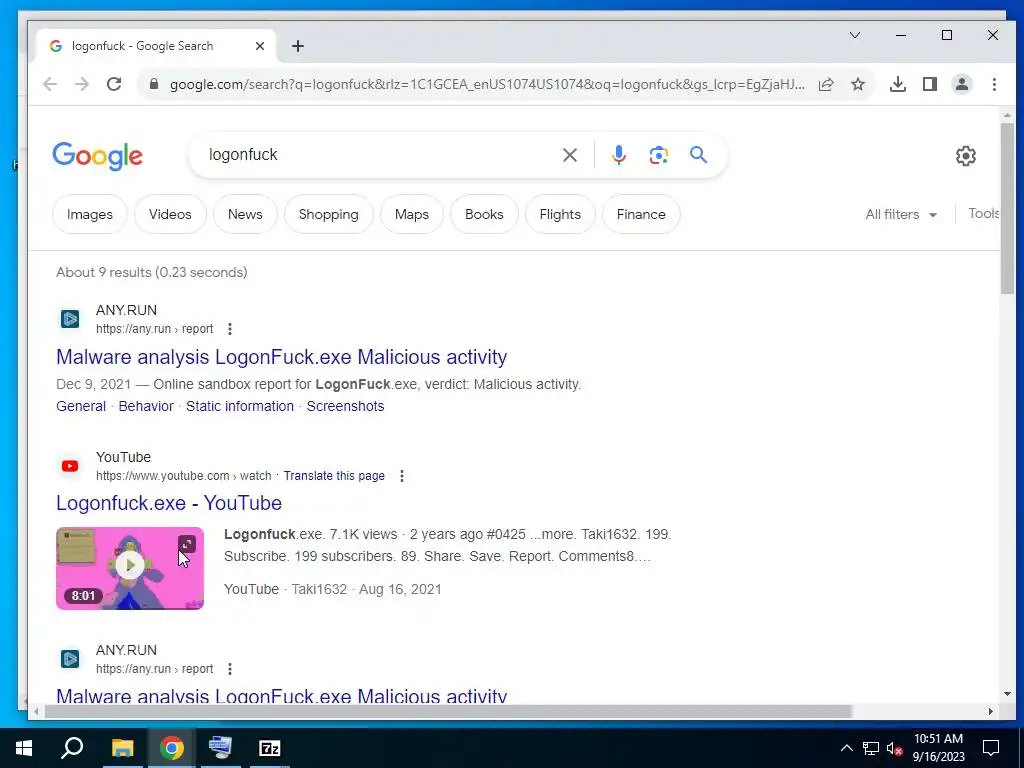Filter results by Videos
This screenshot has width=1024, height=768.
pyautogui.click(x=170, y=214)
